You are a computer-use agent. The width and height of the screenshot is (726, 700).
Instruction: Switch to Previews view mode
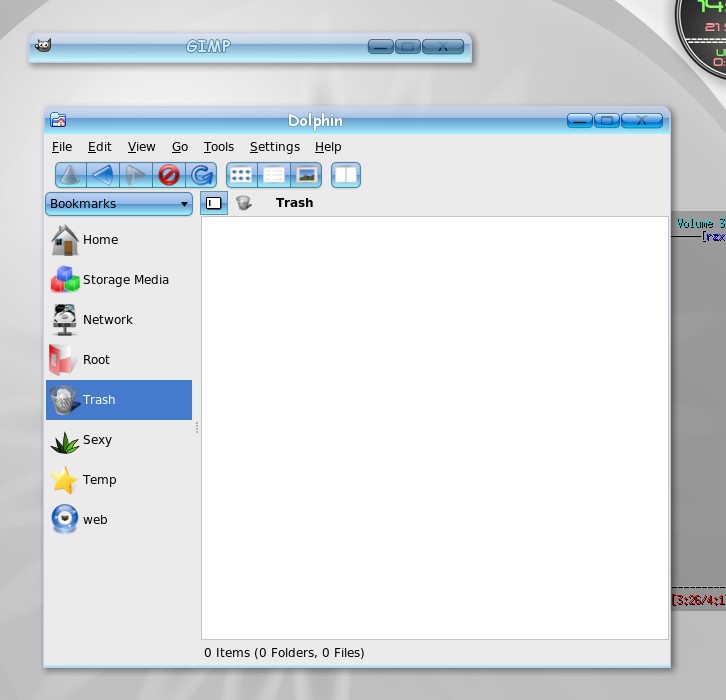[307, 175]
